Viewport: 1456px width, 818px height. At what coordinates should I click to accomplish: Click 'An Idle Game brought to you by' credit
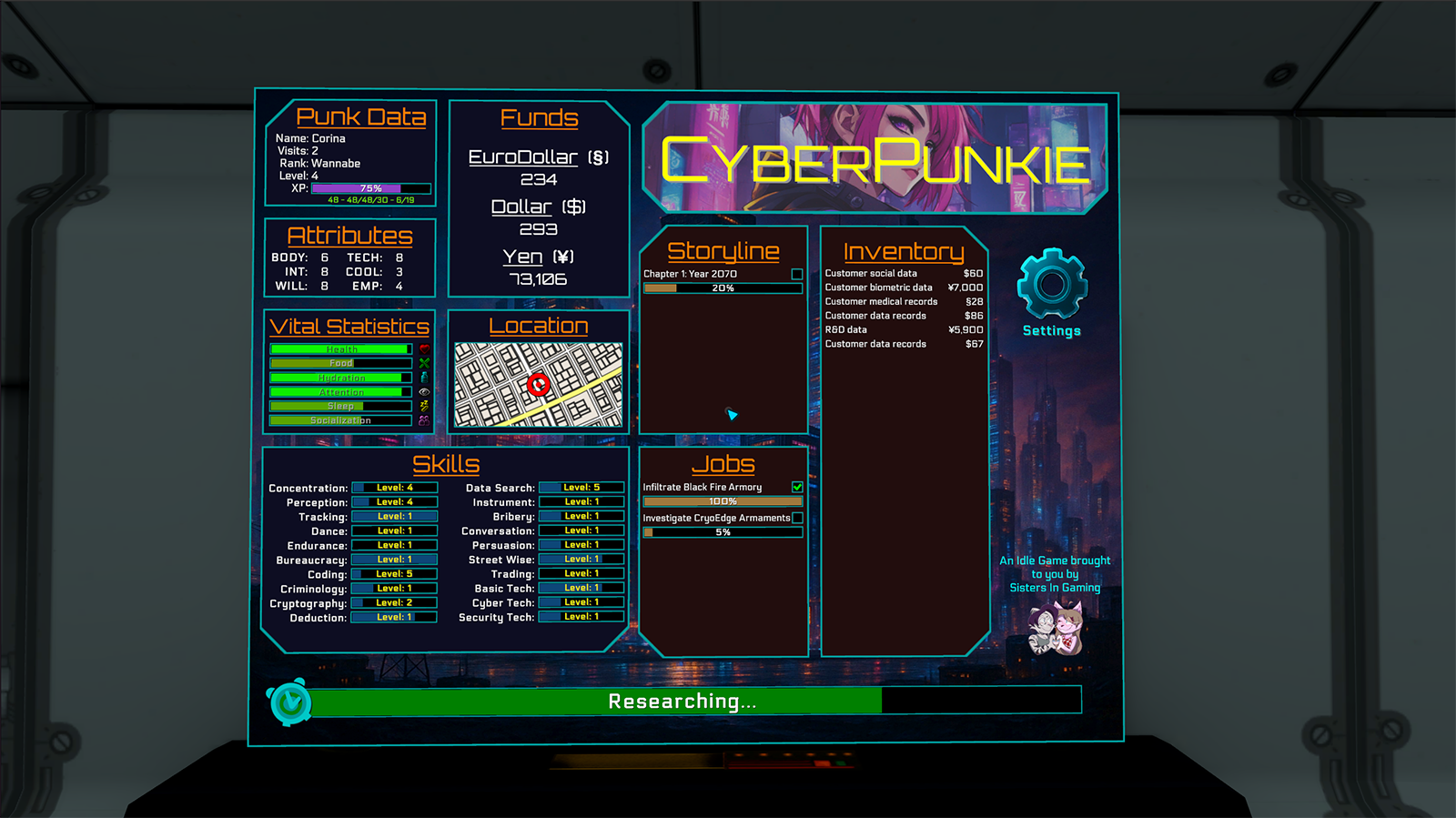tap(1055, 567)
